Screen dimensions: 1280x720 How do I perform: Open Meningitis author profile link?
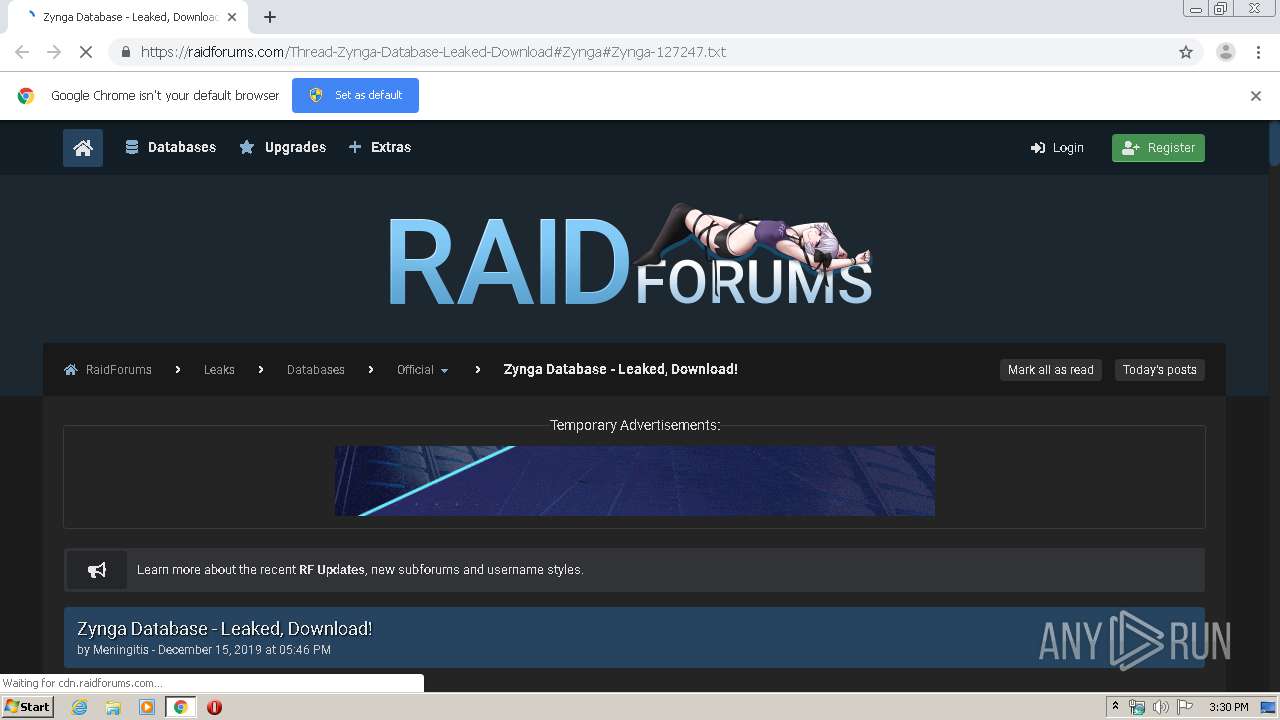pyautogui.click(x=121, y=650)
